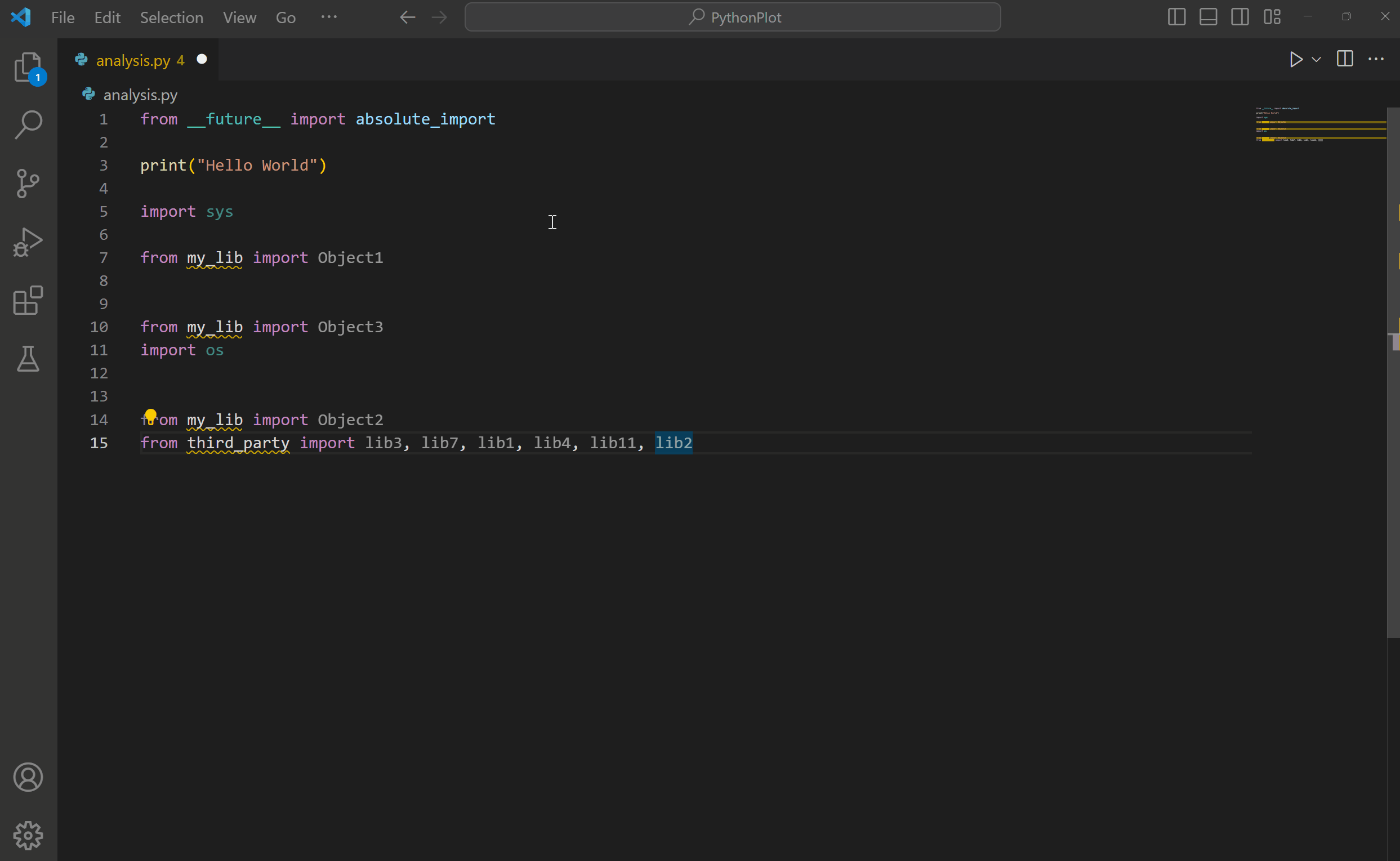This screenshot has width=1400, height=861.
Task: Click the Go Back navigation arrow
Action: point(407,17)
